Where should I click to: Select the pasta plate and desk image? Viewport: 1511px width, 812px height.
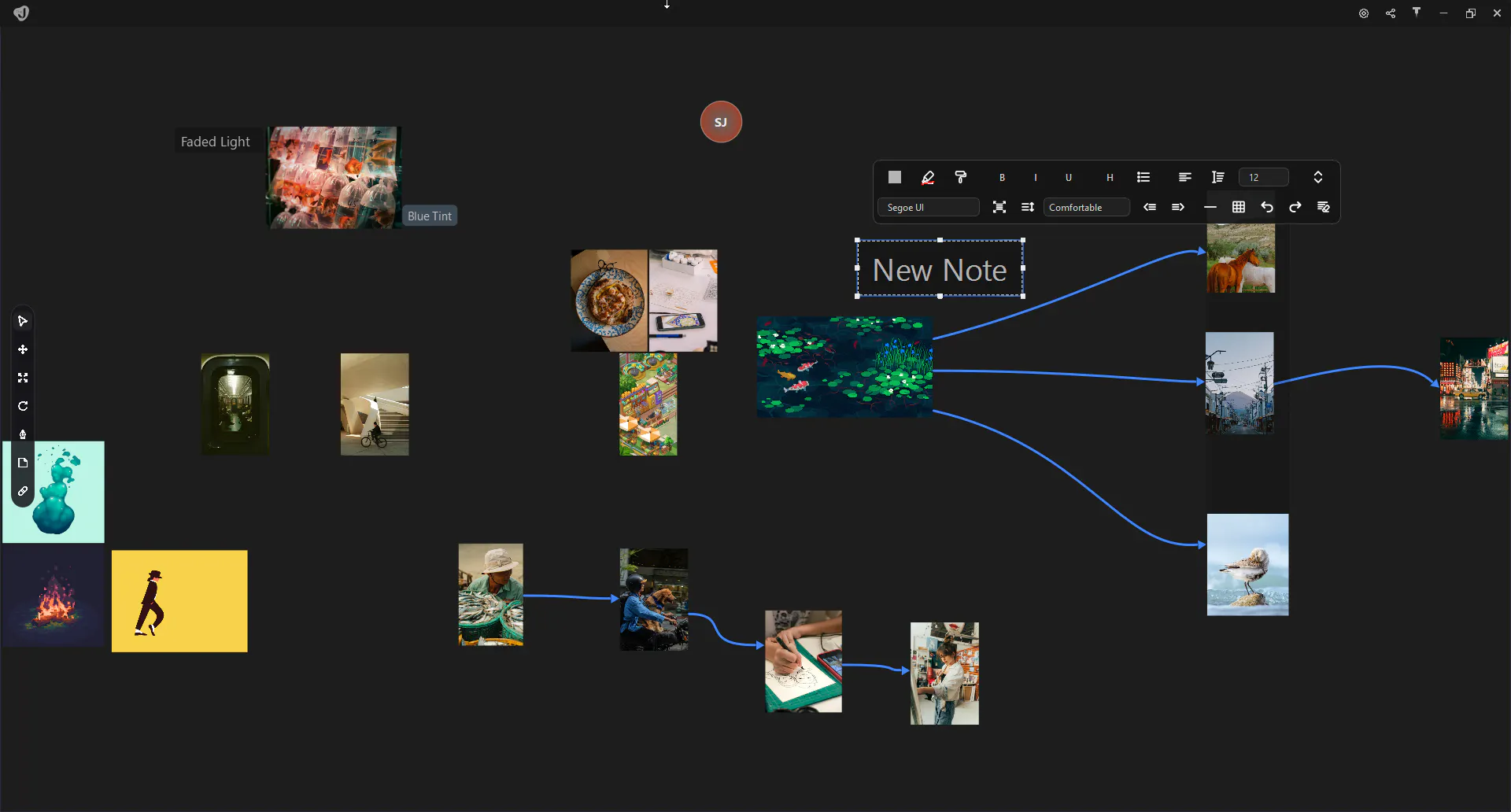point(644,301)
